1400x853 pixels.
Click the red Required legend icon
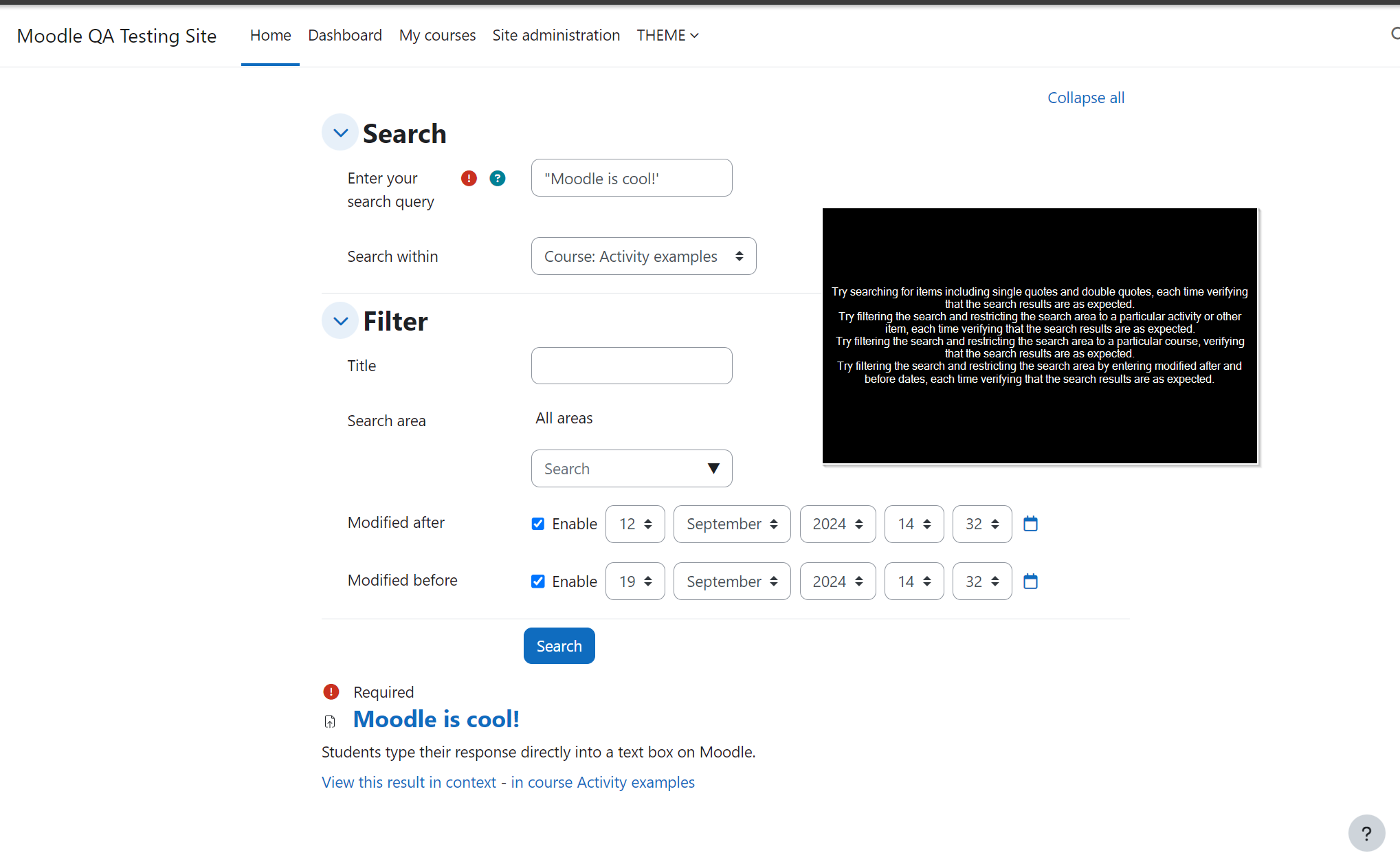coord(331,691)
